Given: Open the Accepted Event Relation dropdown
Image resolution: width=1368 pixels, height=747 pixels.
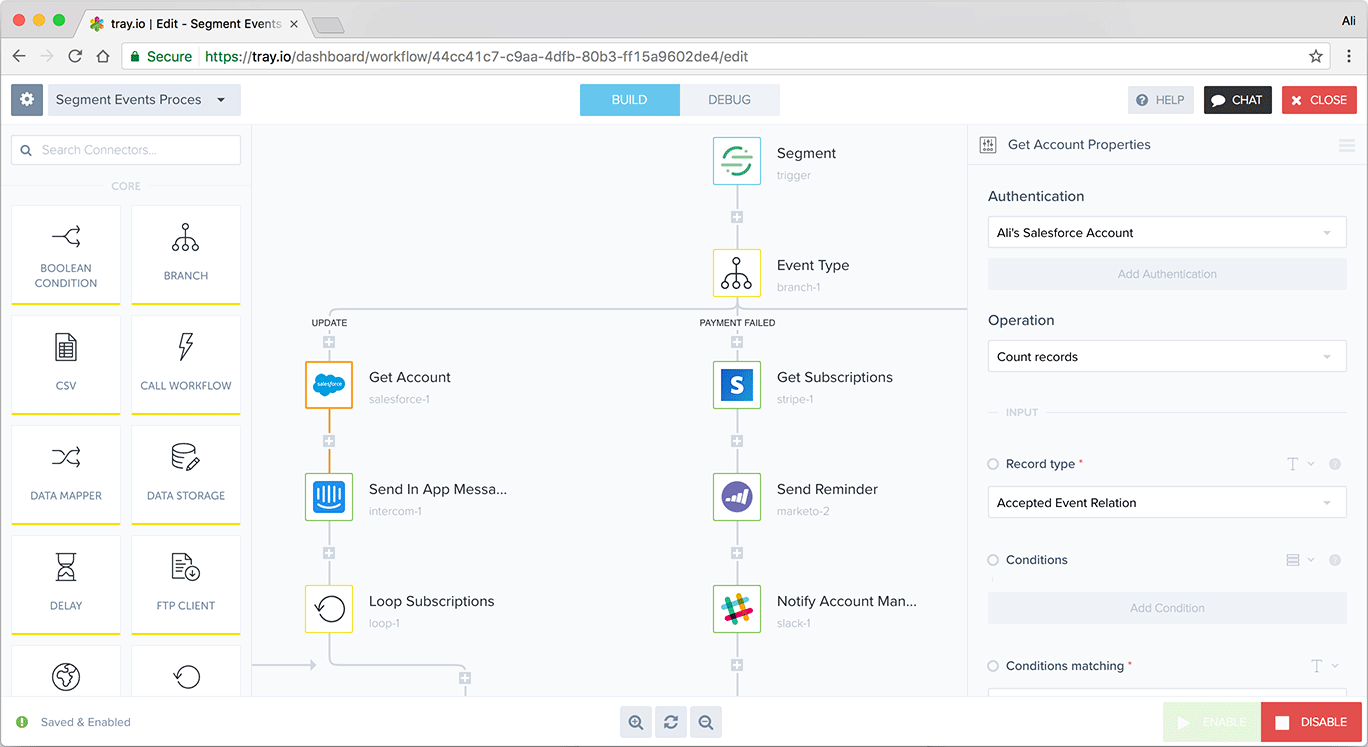Looking at the screenshot, I should tap(1167, 503).
